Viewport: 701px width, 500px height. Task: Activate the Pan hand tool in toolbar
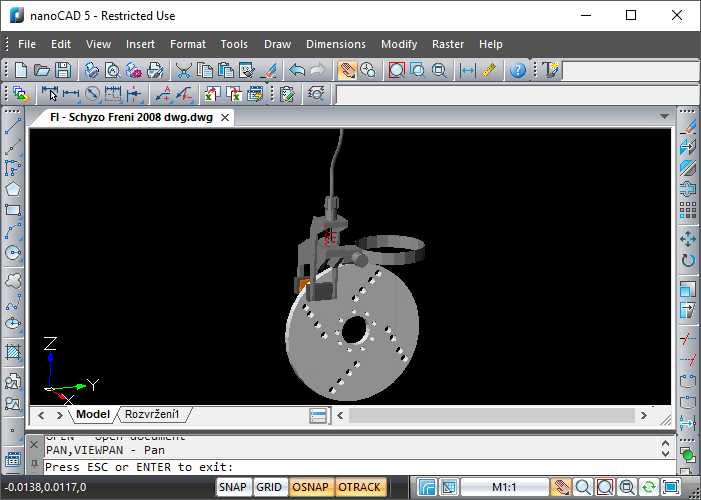click(x=347, y=70)
